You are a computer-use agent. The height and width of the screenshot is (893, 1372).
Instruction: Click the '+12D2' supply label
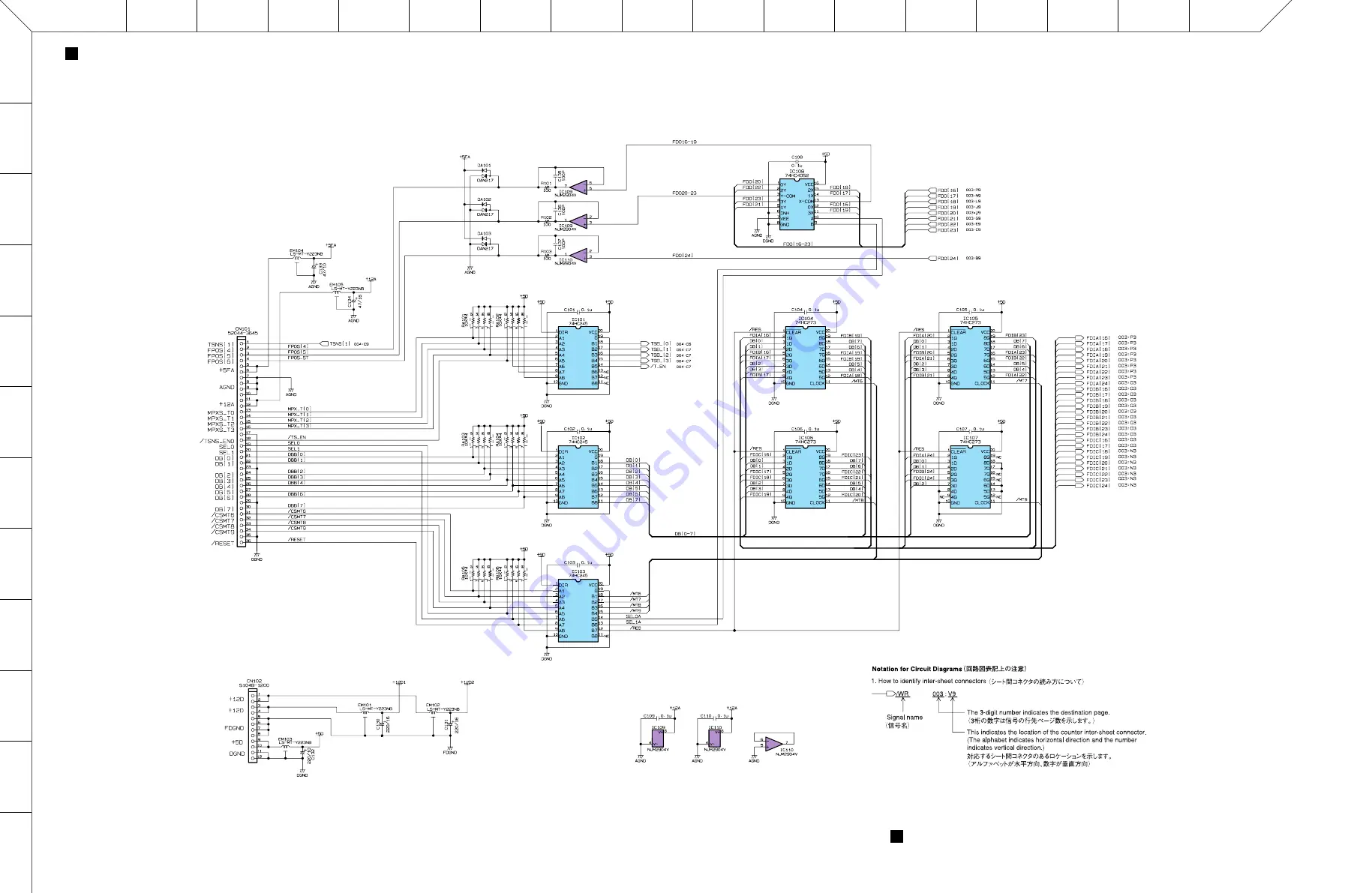click(x=467, y=682)
